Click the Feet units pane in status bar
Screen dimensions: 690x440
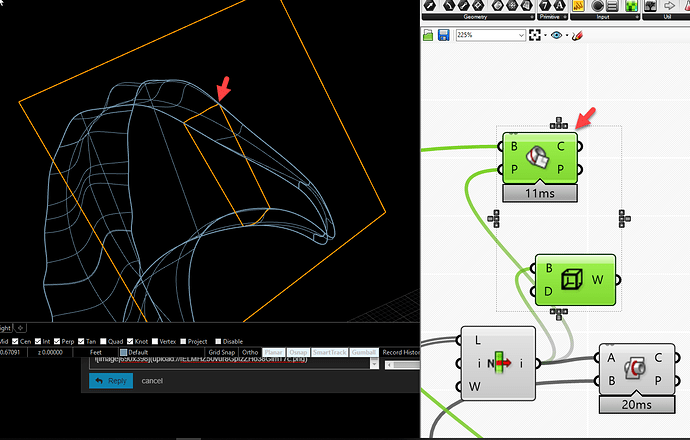click(x=95, y=352)
